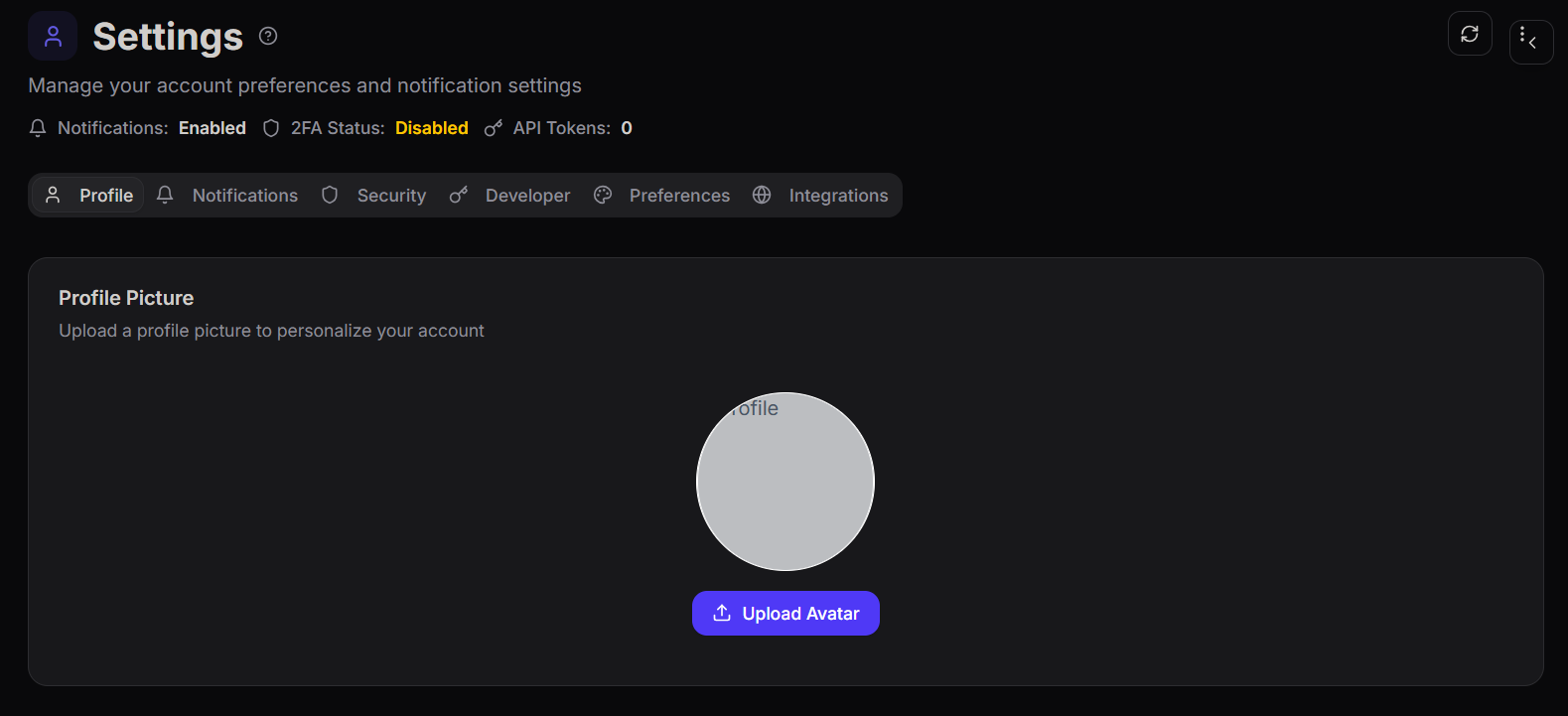Click the bell icon next to Notifications status

(37, 127)
